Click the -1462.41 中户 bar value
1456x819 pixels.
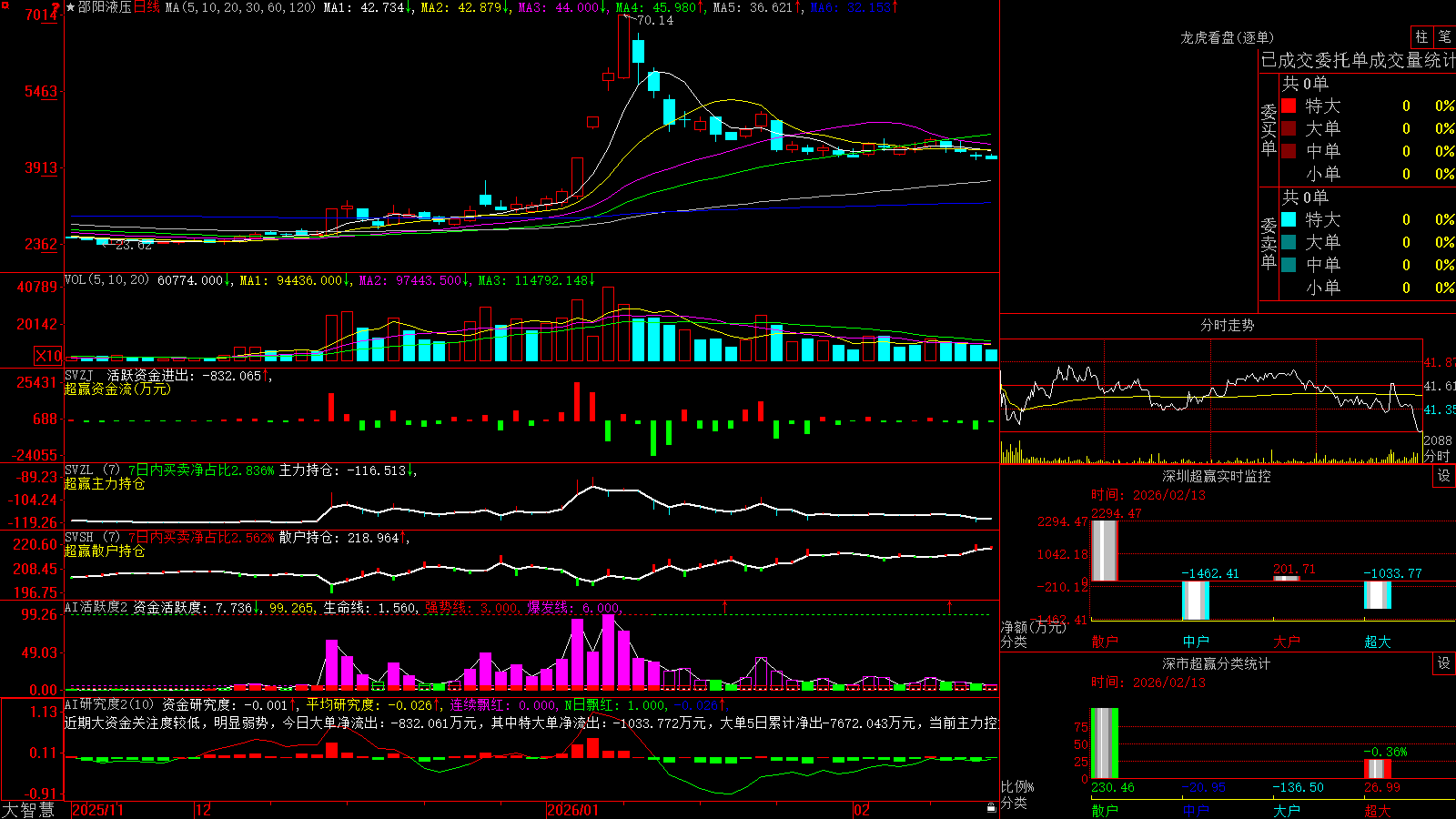coord(1209,573)
